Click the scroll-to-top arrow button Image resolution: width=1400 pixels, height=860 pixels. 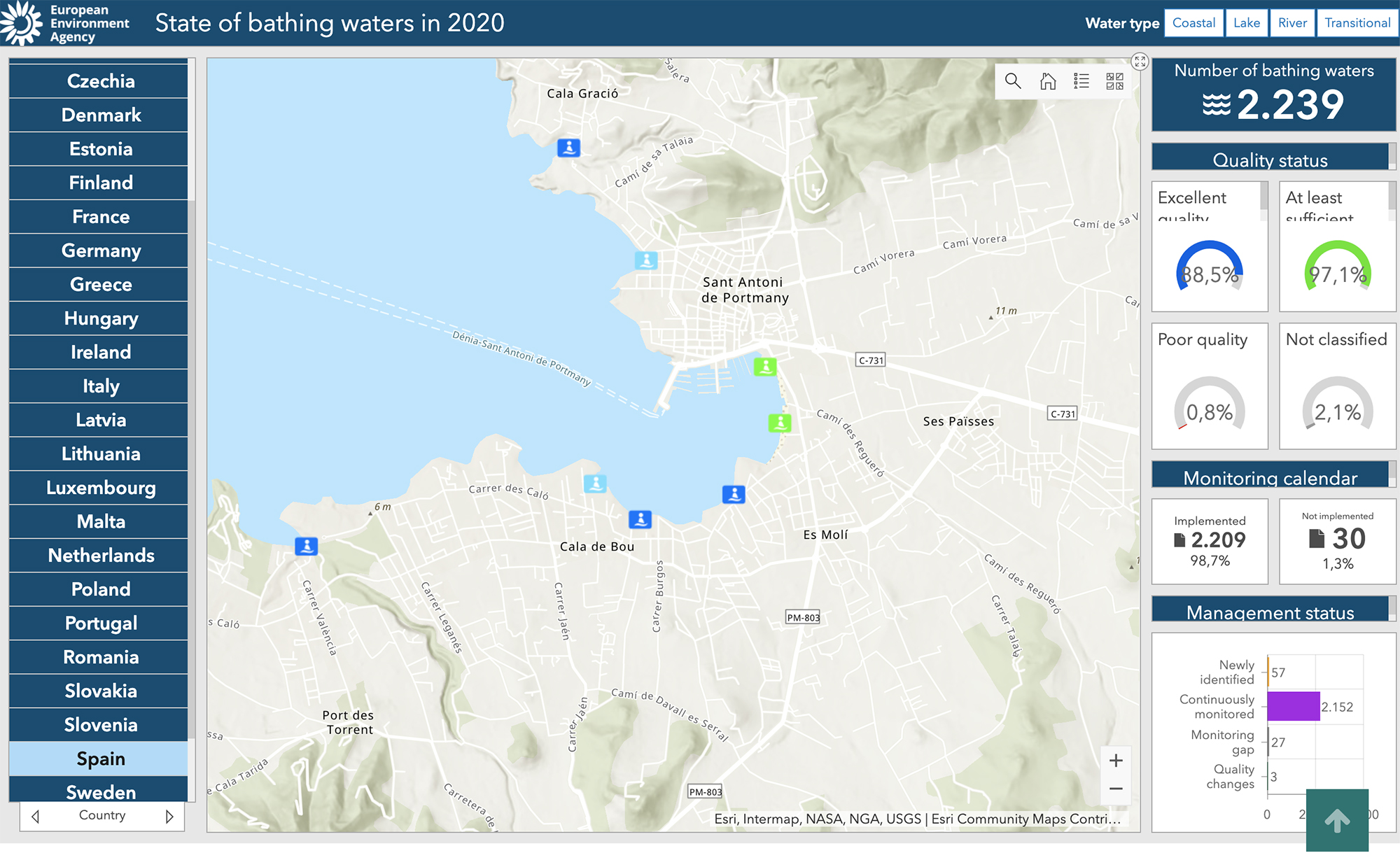(x=1336, y=820)
